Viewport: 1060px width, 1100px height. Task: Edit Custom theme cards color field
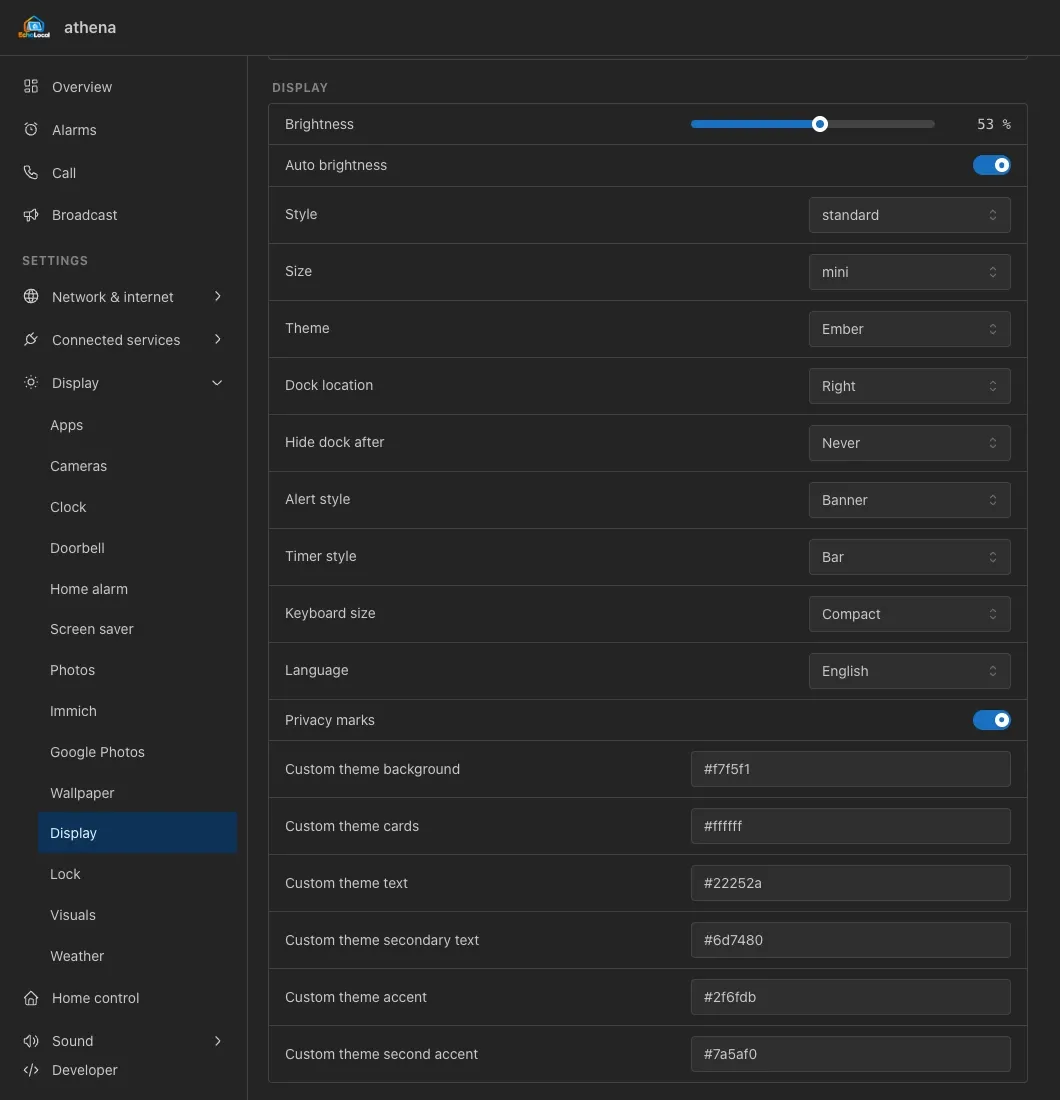pos(850,826)
